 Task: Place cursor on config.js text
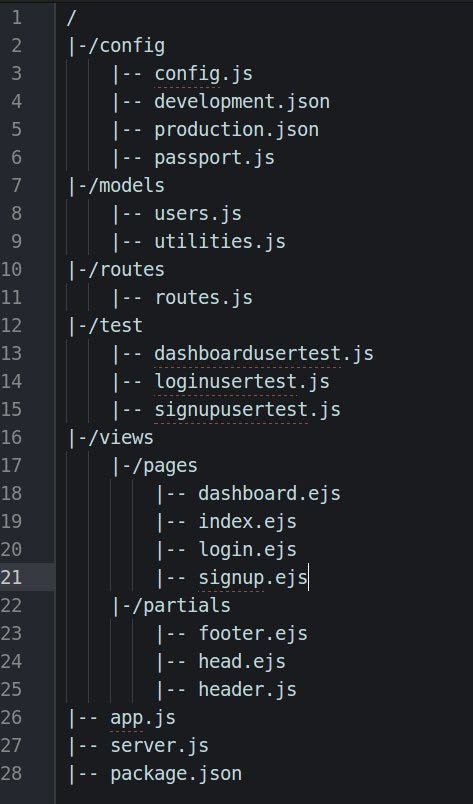204,74
